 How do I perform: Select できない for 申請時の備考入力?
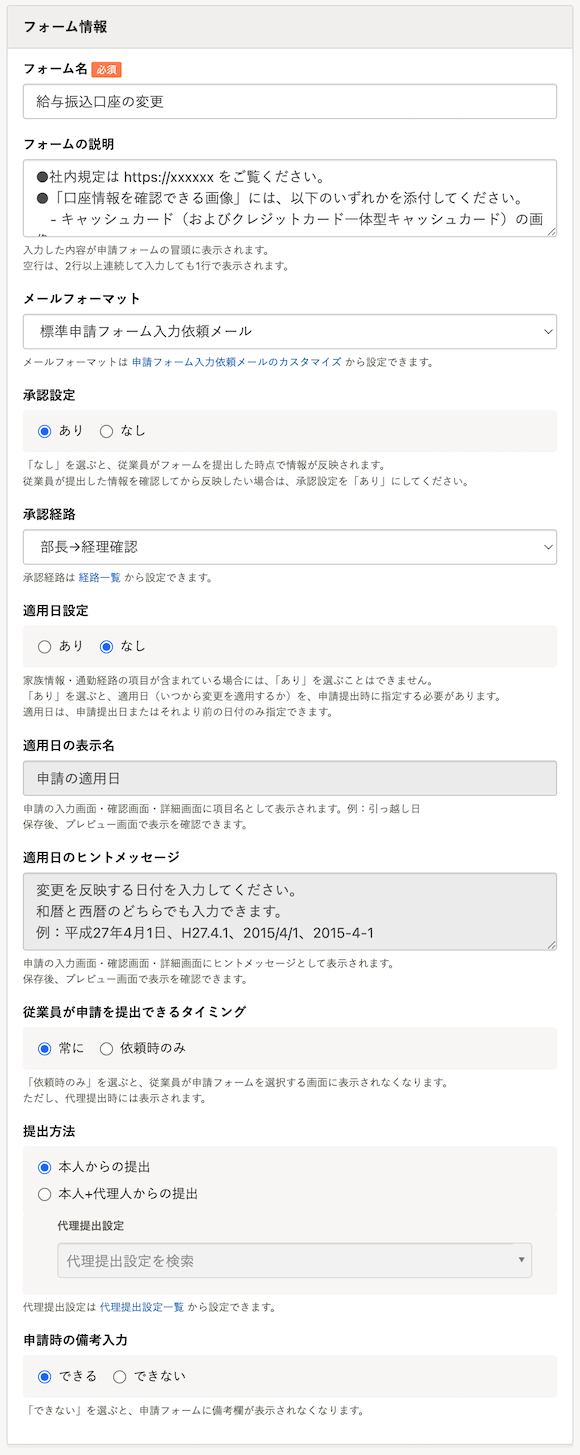[120, 1376]
